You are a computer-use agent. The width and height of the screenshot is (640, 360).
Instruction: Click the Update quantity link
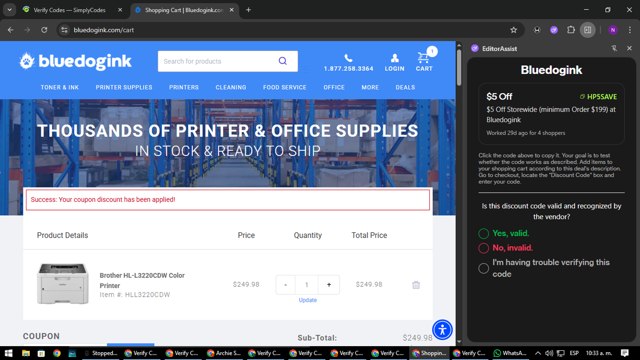[307, 300]
